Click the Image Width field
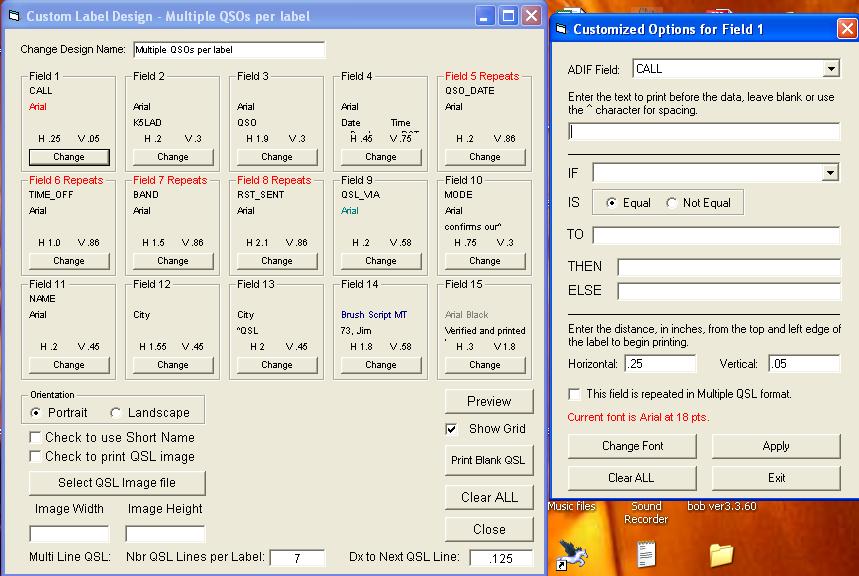This screenshot has width=859, height=576. [x=69, y=533]
